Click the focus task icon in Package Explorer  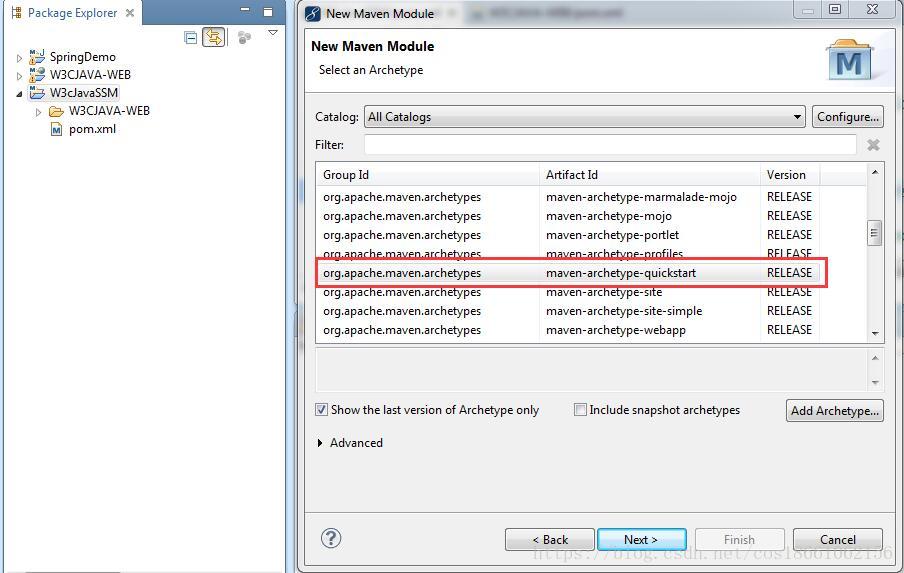coord(244,37)
